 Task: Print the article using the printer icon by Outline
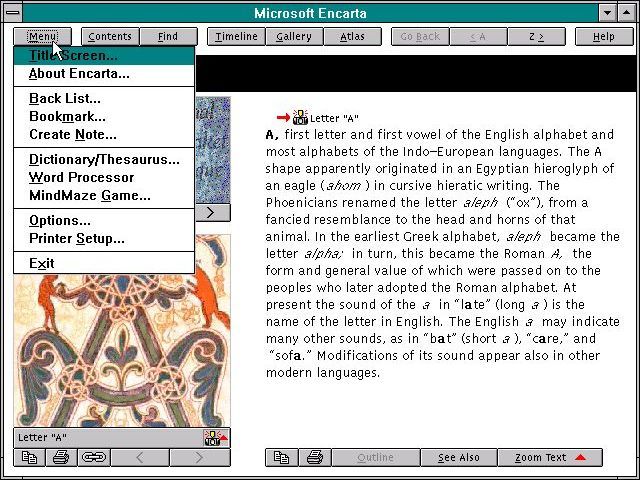coord(315,458)
